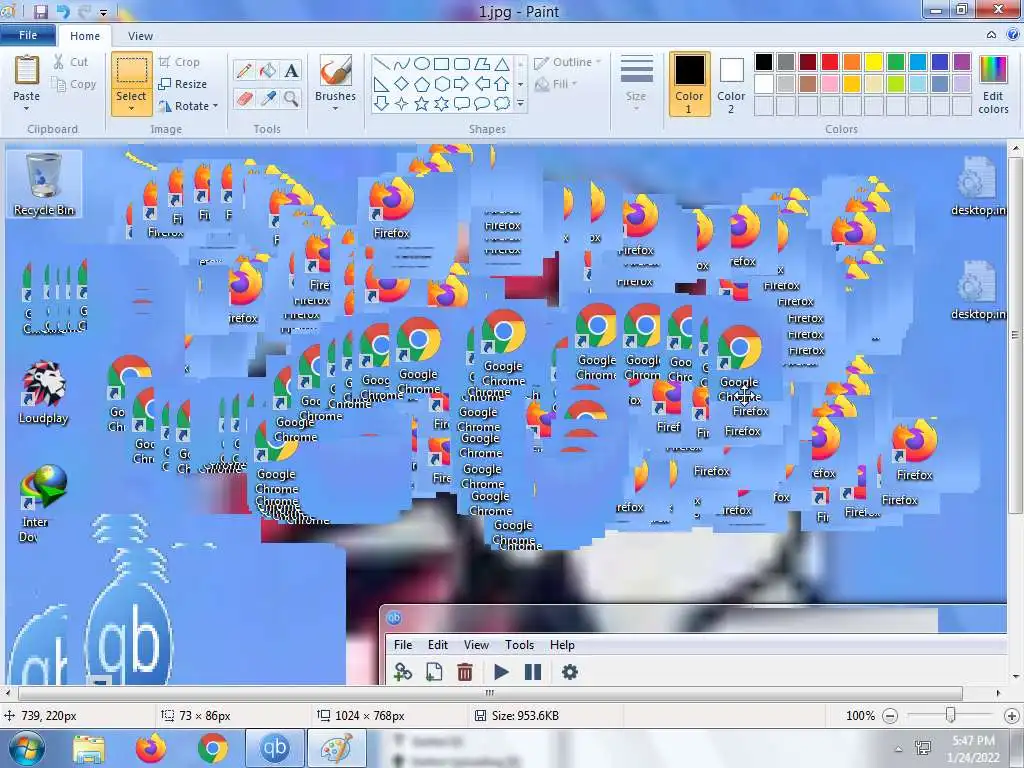Select the Pencil tool
Image resolution: width=1024 pixels, height=768 pixels.
click(244, 70)
